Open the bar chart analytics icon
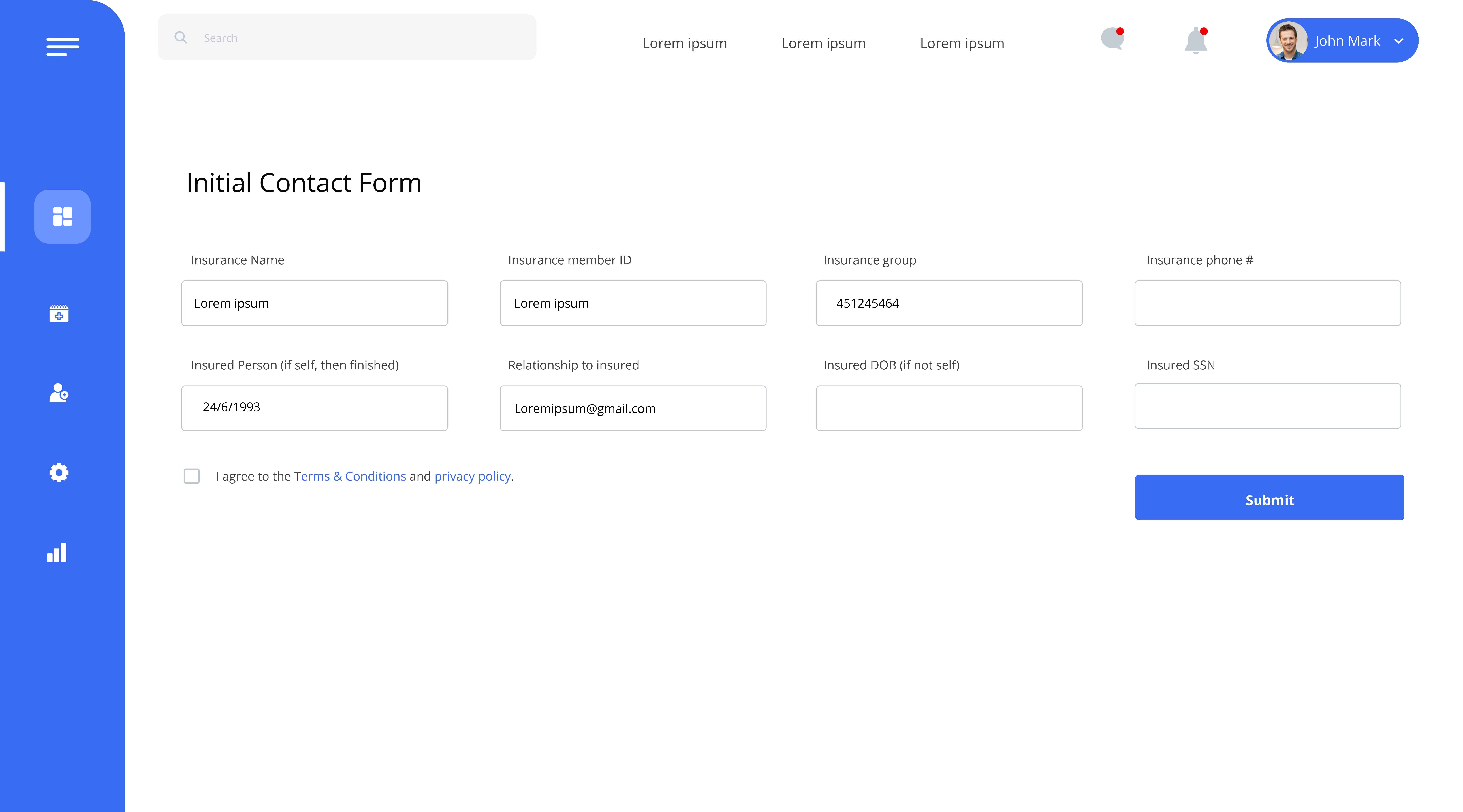Image resolution: width=1463 pixels, height=812 pixels. (57, 552)
